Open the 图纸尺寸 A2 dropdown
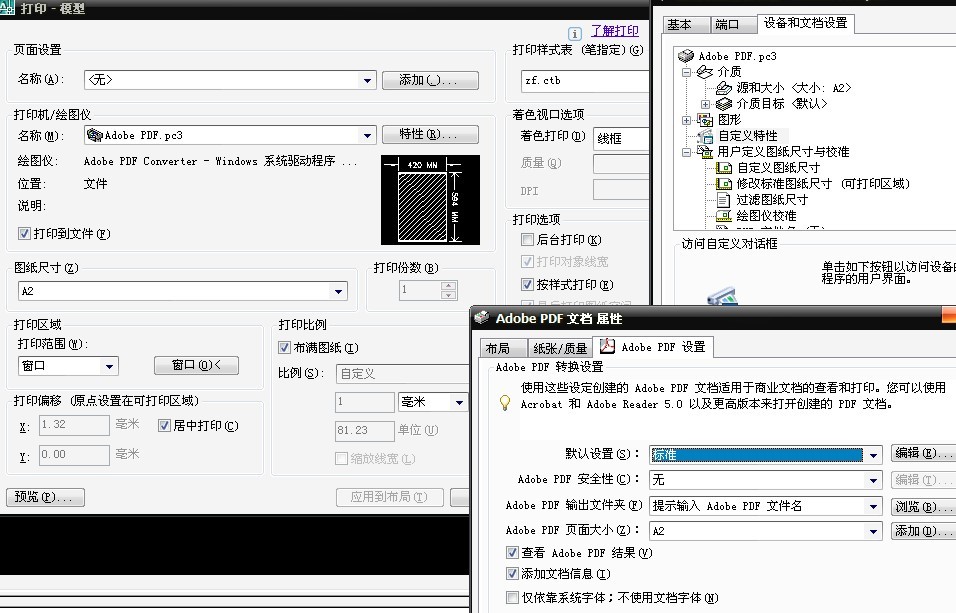The image size is (956, 613). 338,292
